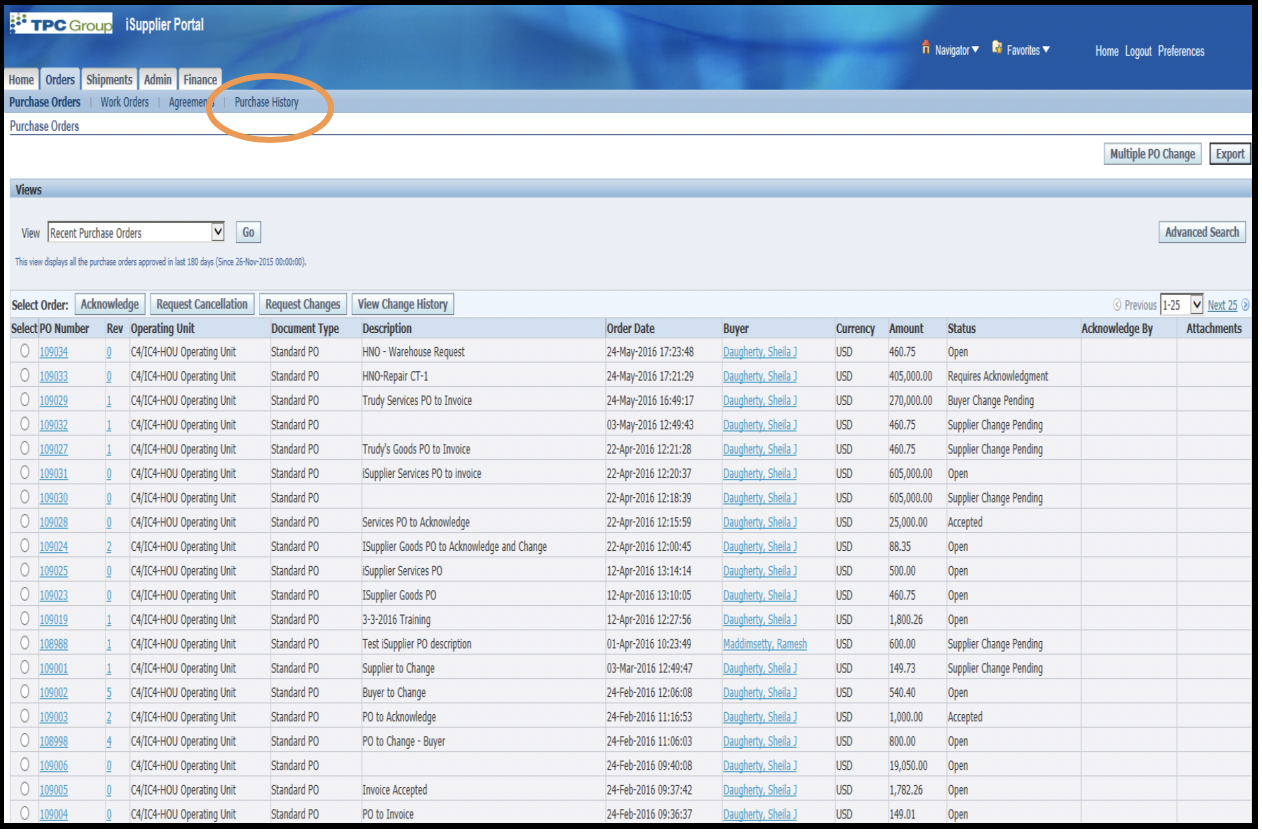Open PO number 109024 link
1262x836 pixels.
[54, 547]
